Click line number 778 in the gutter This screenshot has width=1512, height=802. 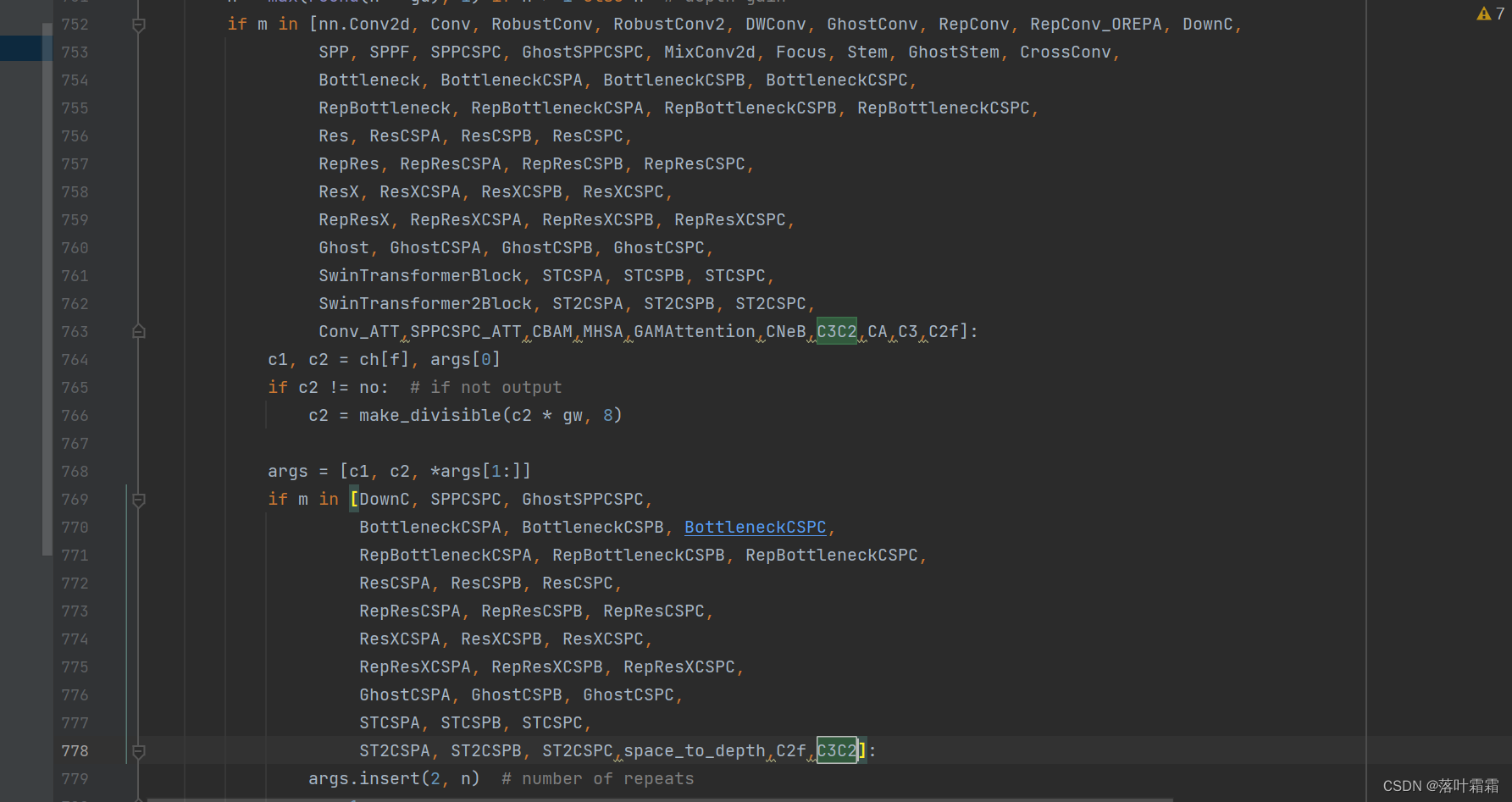coord(75,750)
